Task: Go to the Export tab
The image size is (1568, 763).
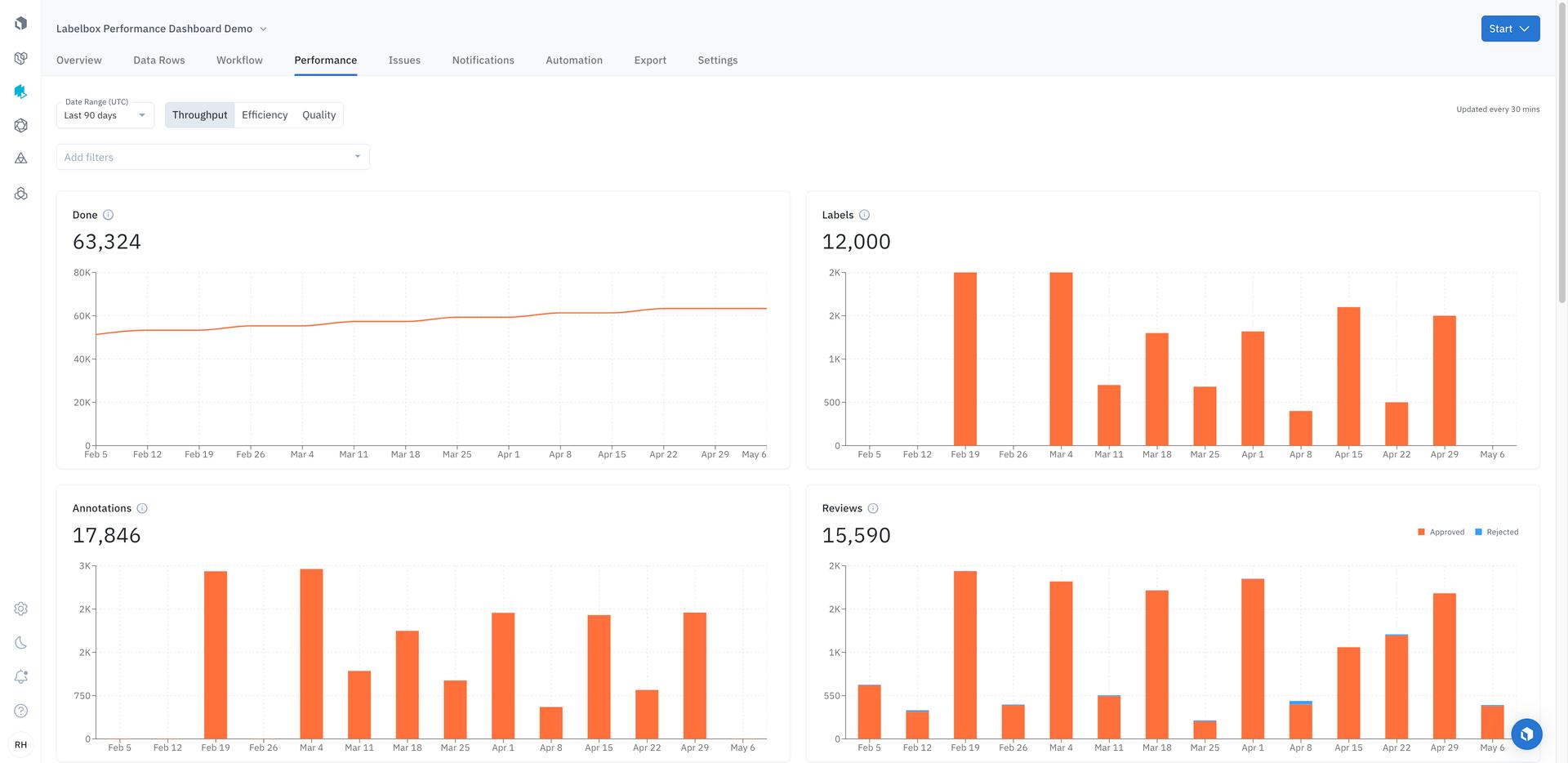Action: tap(650, 60)
